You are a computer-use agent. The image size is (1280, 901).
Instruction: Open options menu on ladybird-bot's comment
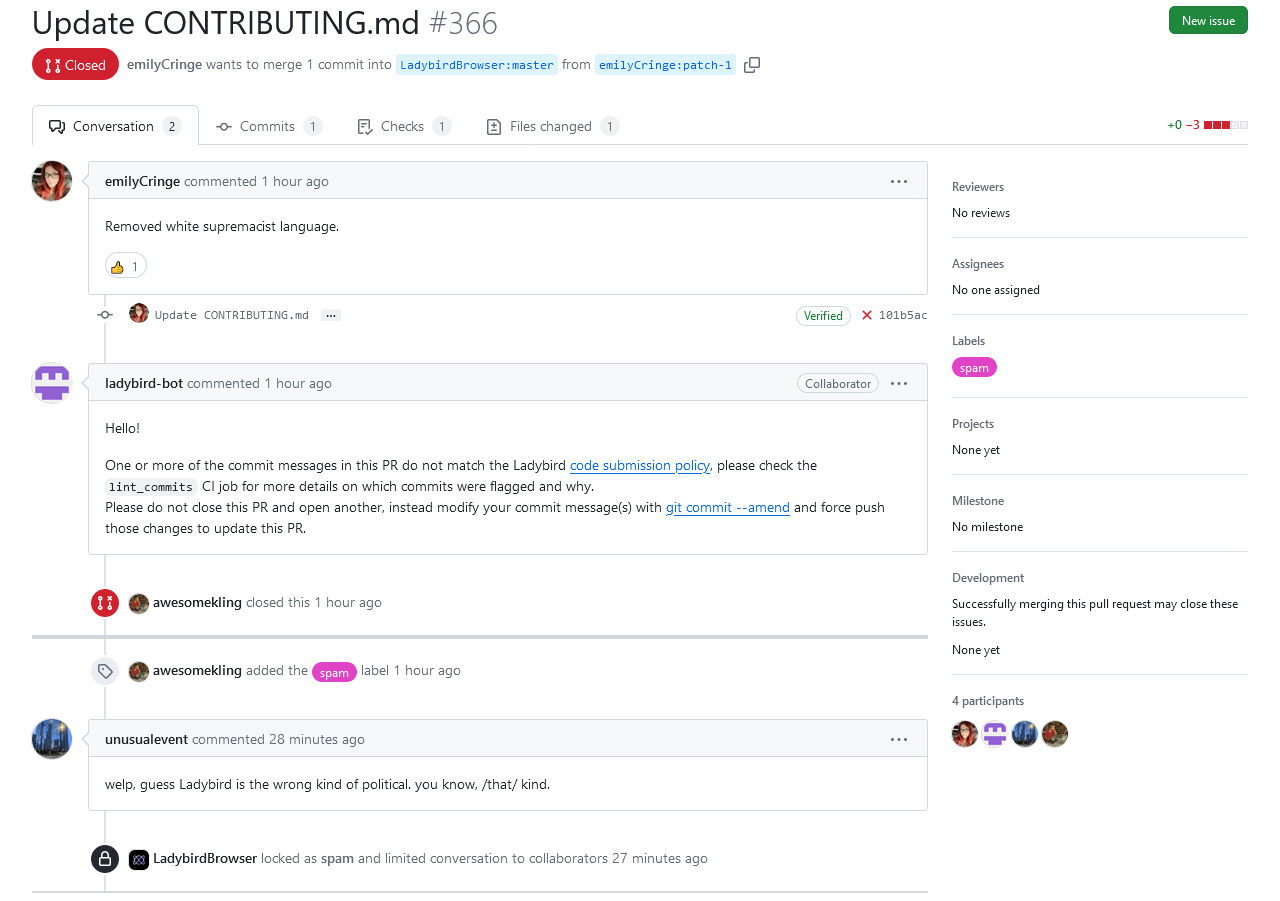point(899,383)
